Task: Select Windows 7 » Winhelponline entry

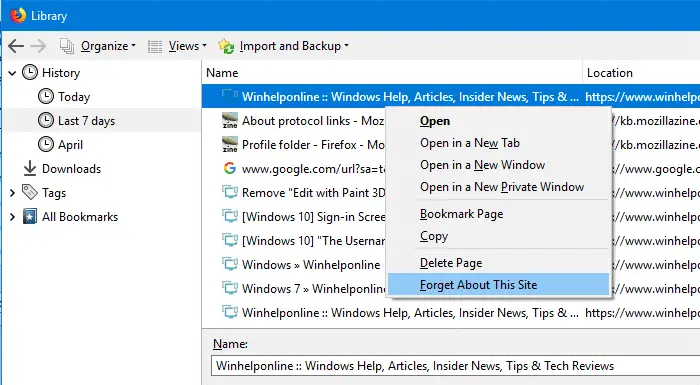Action: pos(294,288)
